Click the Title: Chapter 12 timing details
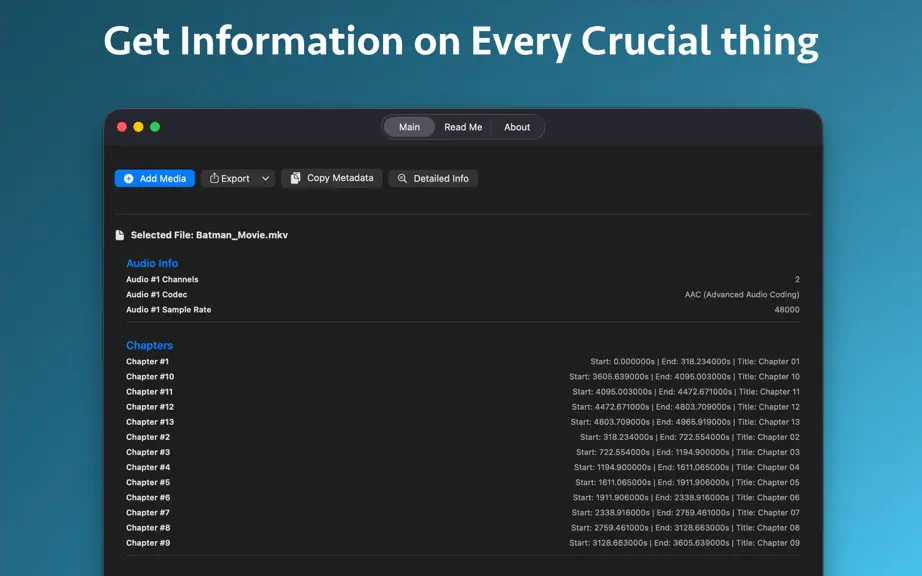The width and height of the screenshot is (922, 576). [x=686, y=407]
